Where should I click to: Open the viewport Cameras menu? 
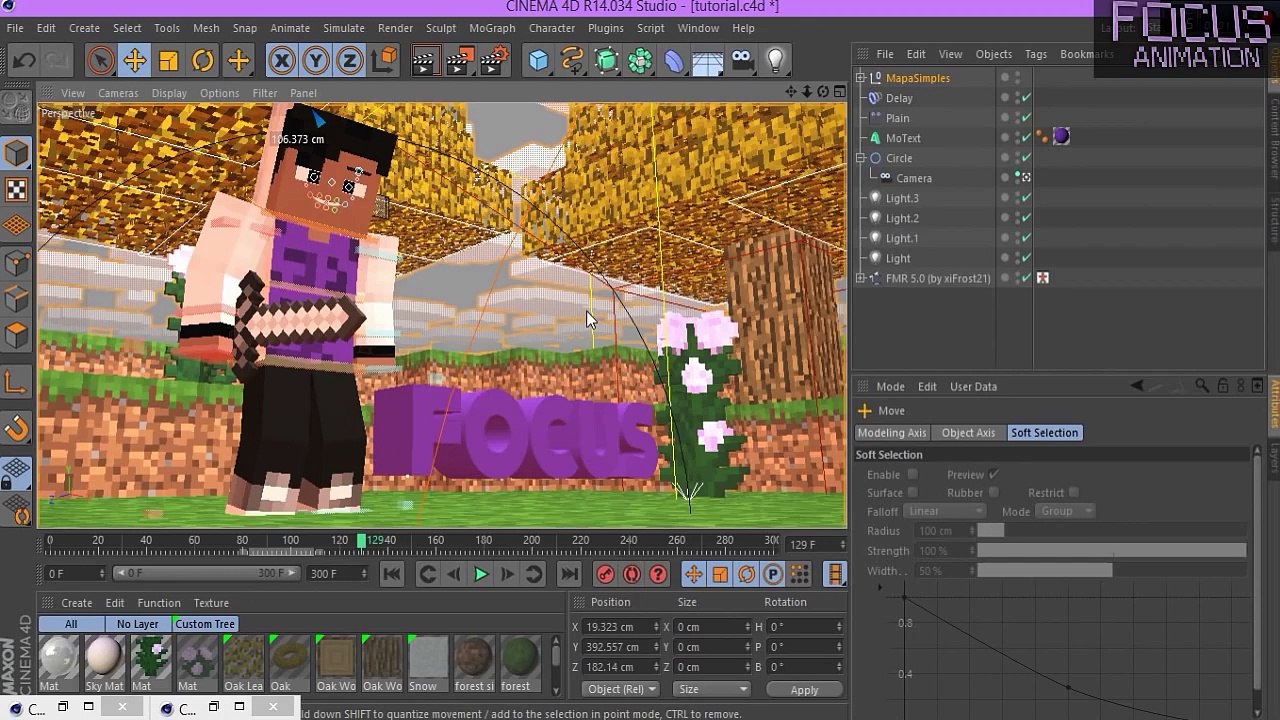(118, 93)
